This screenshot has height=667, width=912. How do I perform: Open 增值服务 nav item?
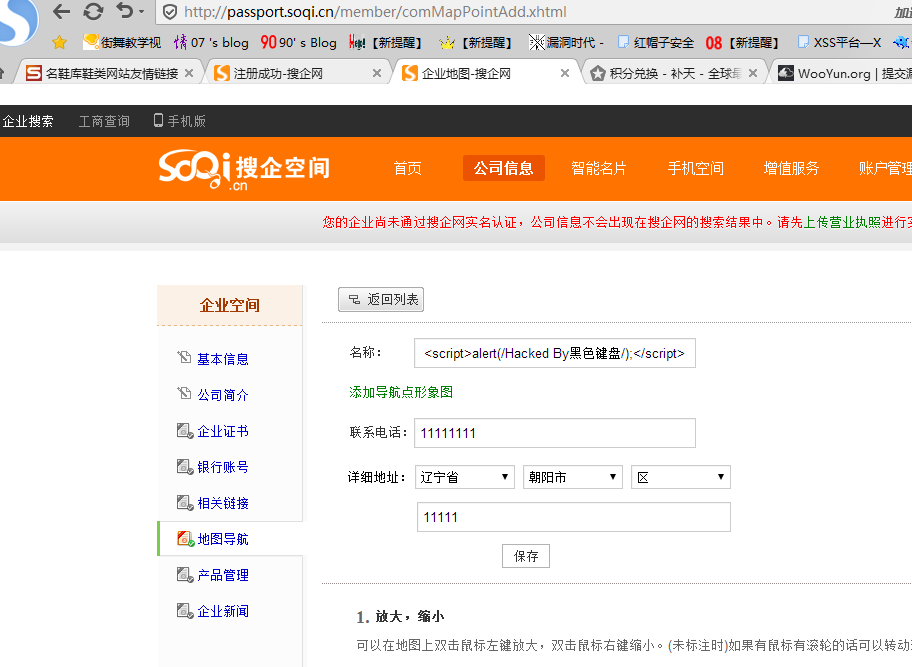(792, 169)
